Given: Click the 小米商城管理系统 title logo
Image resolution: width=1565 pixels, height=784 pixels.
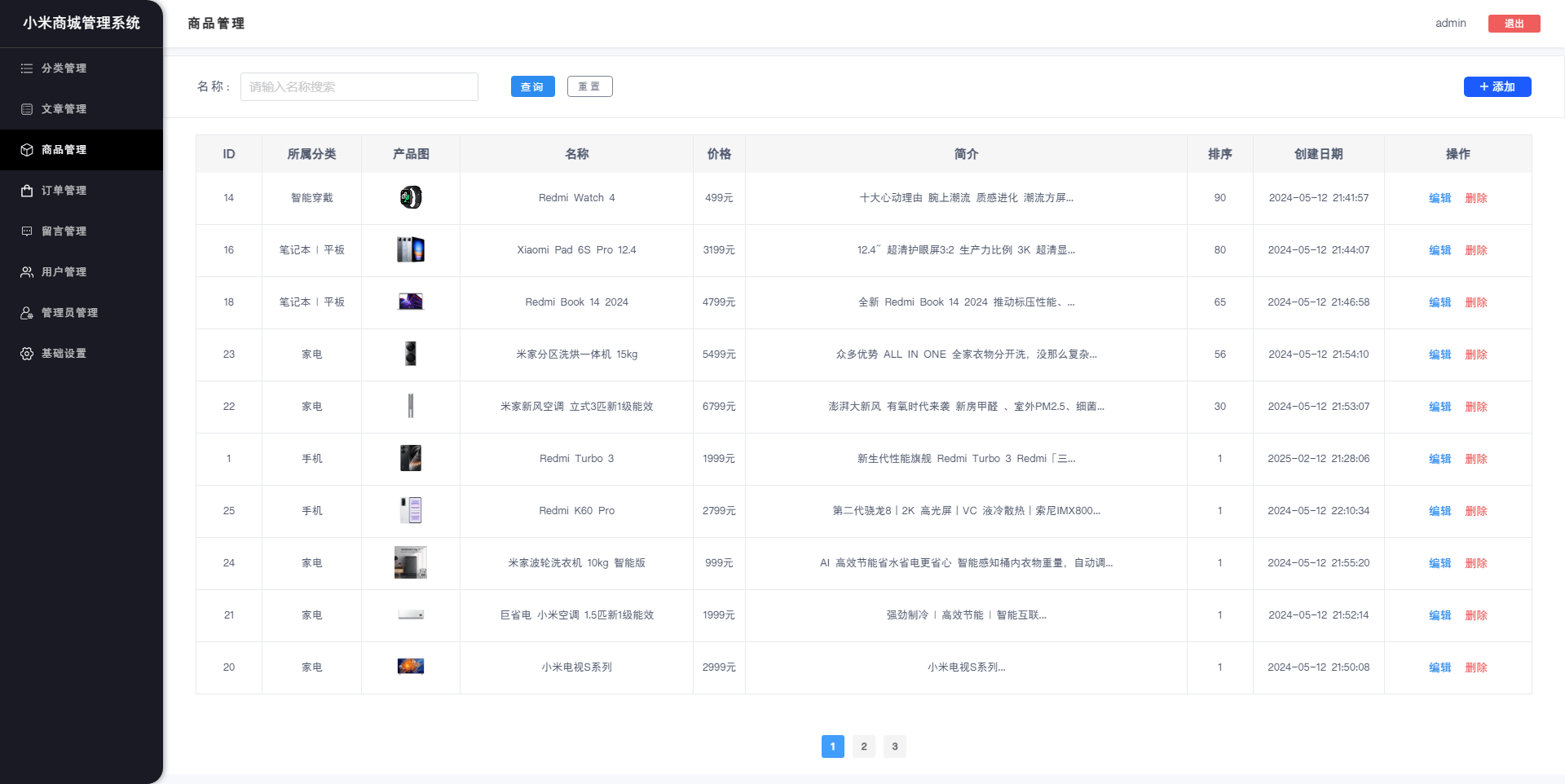Looking at the screenshot, I should 82,24.
